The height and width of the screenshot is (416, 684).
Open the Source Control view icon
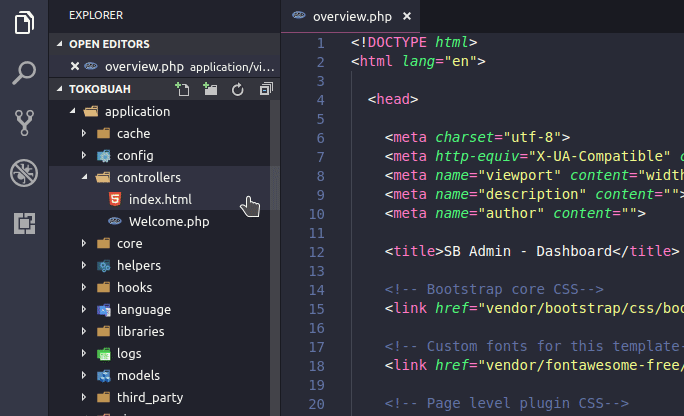point(24,123)
